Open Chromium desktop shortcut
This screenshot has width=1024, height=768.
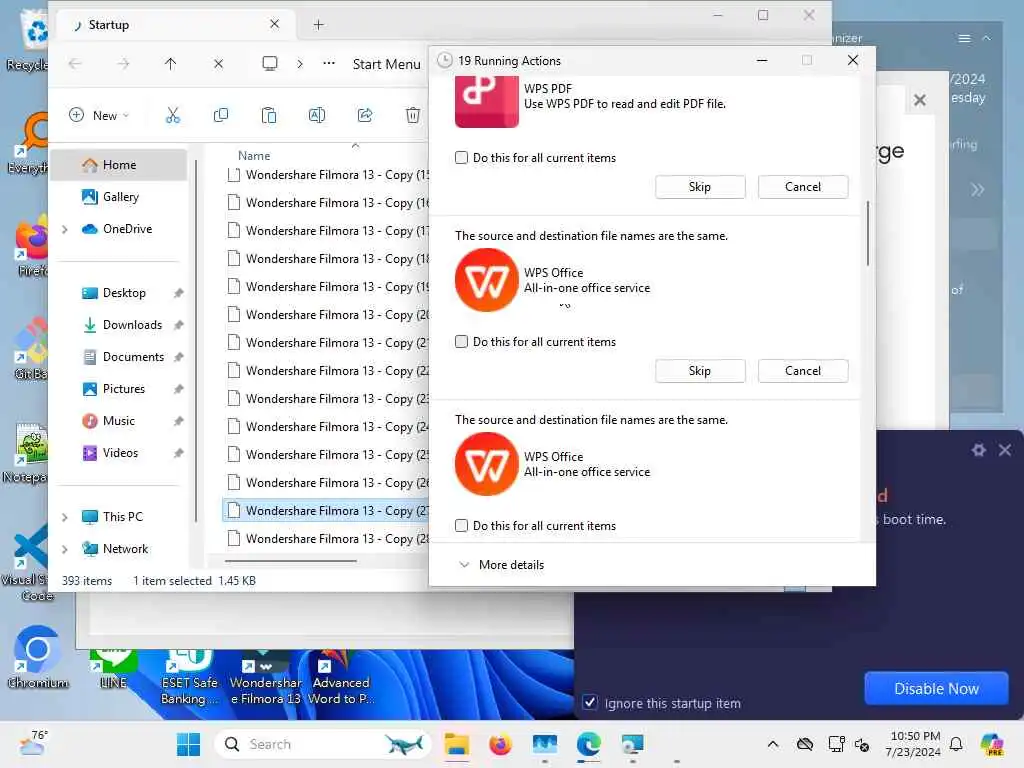tap(37, 656)
